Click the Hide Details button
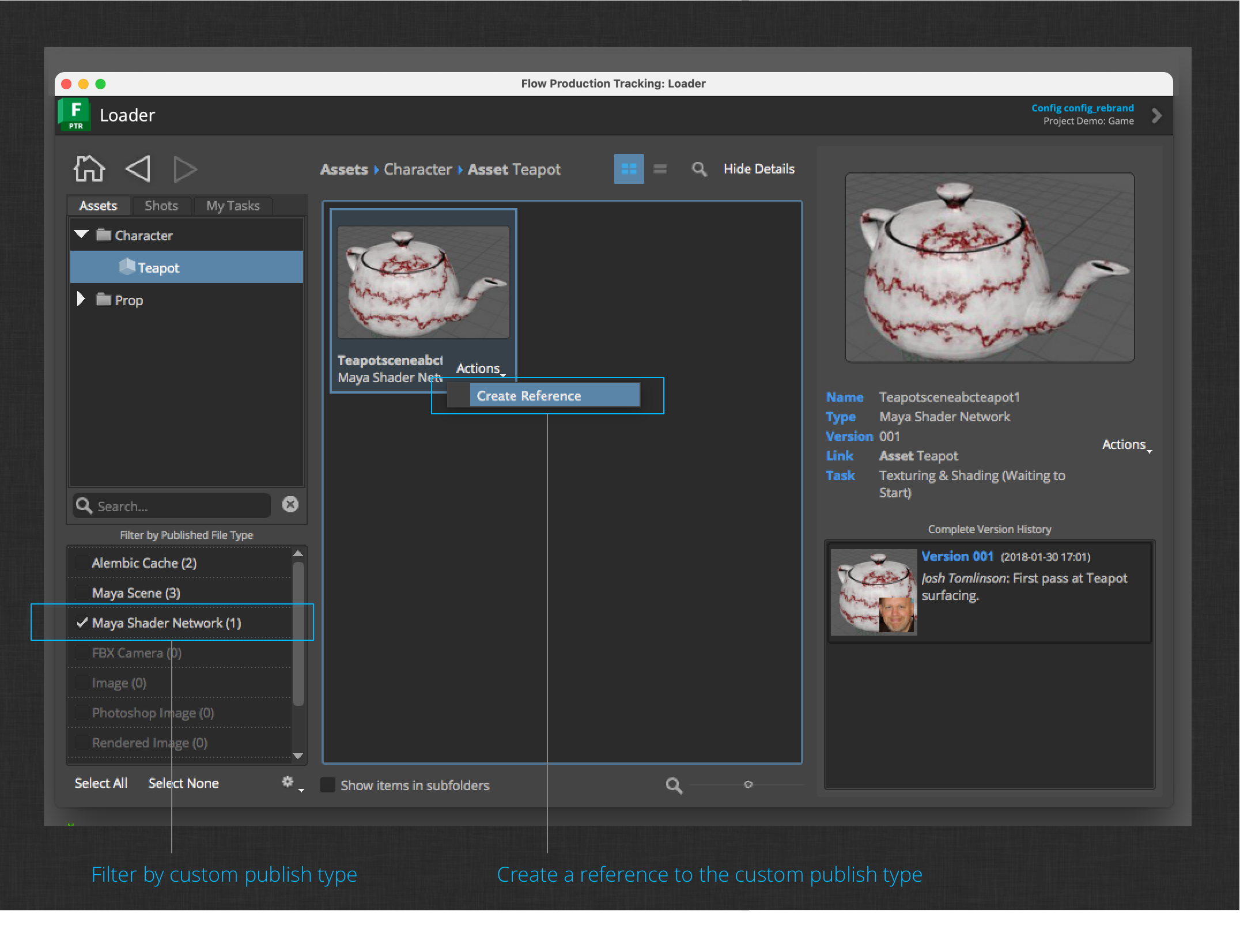This screenshot has height=952, width=1240. pos(759,169)
